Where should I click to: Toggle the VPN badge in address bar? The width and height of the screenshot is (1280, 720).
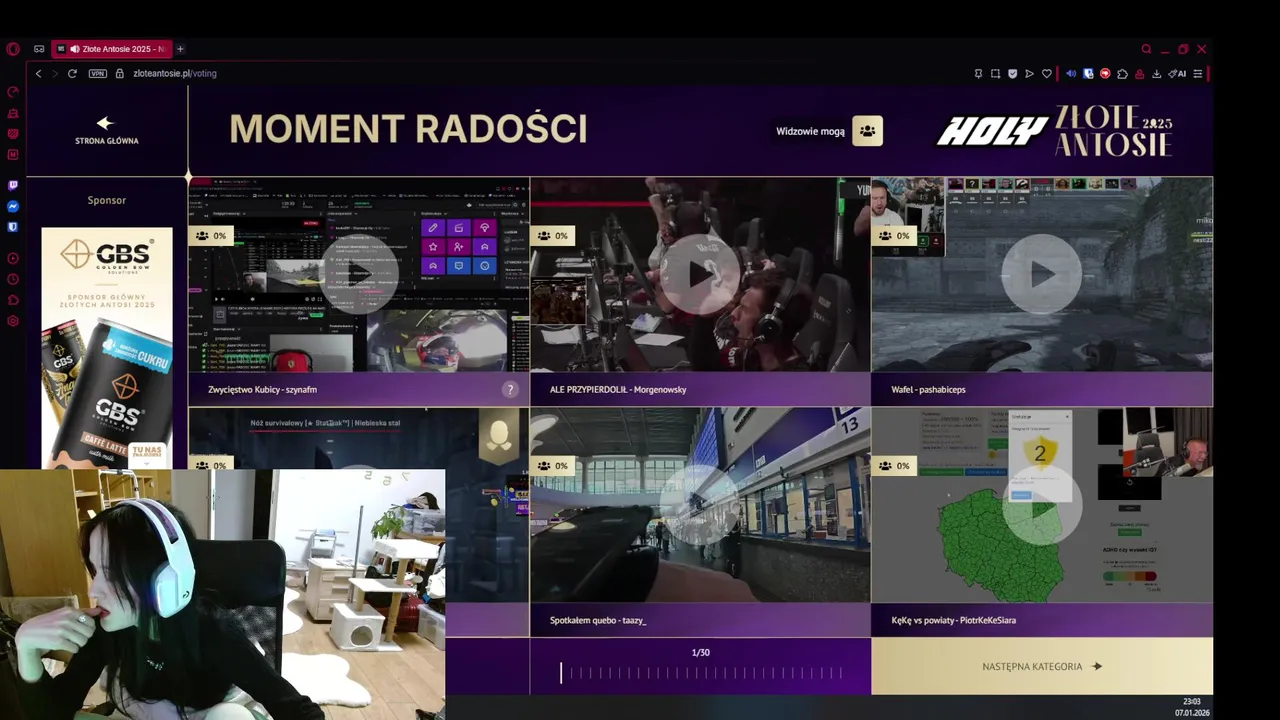[x=97, y=74]
